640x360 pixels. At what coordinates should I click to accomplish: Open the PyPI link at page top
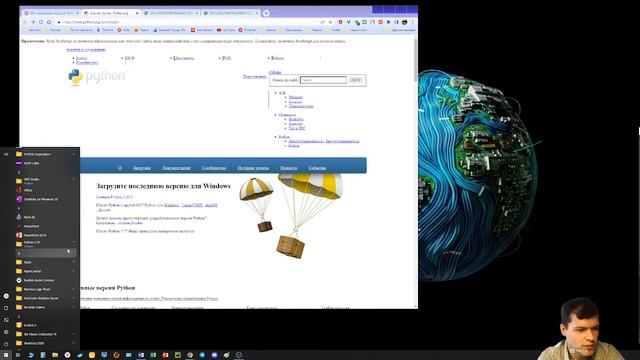coord(227,58)
